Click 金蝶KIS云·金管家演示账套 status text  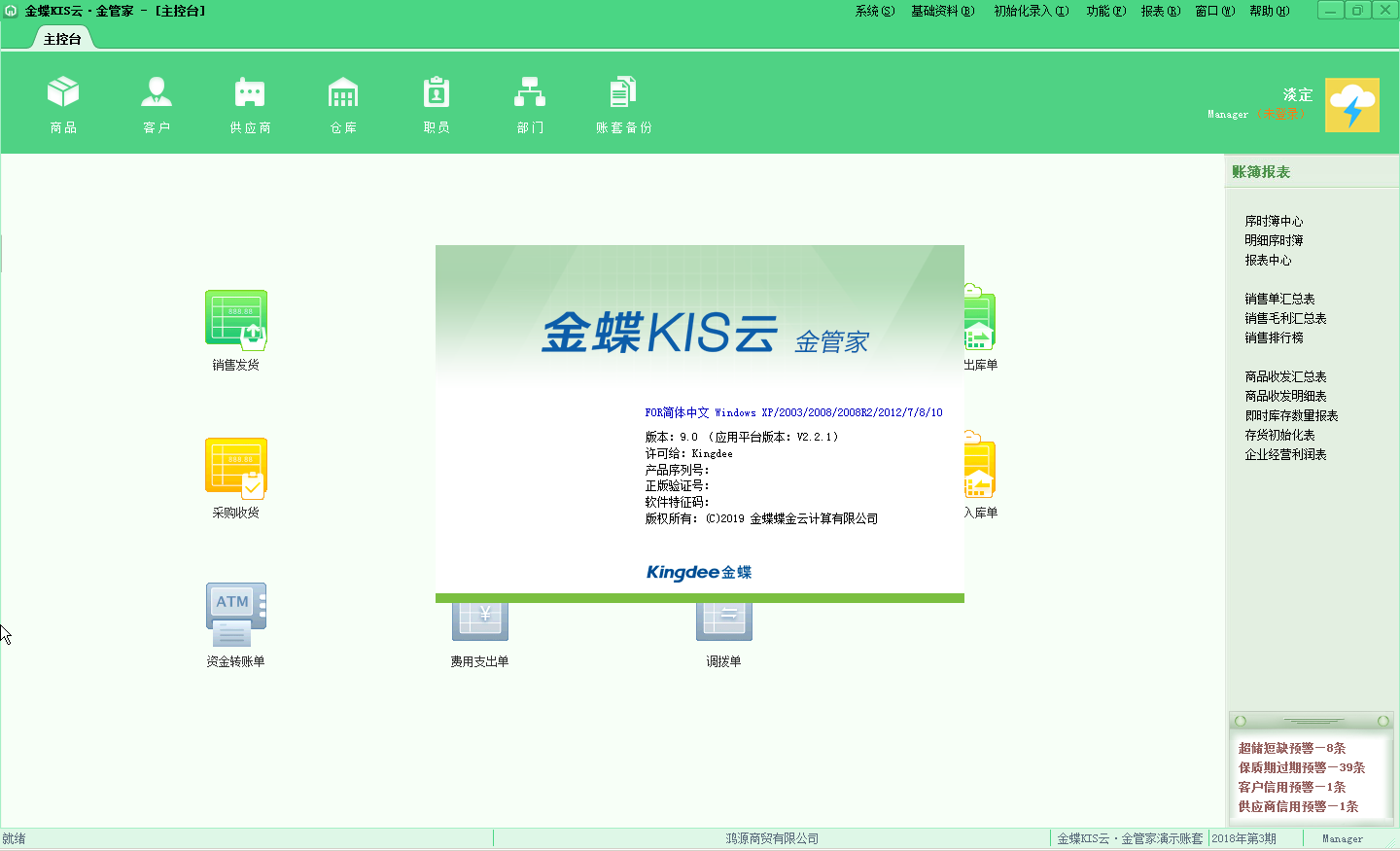coord(1130,838)
